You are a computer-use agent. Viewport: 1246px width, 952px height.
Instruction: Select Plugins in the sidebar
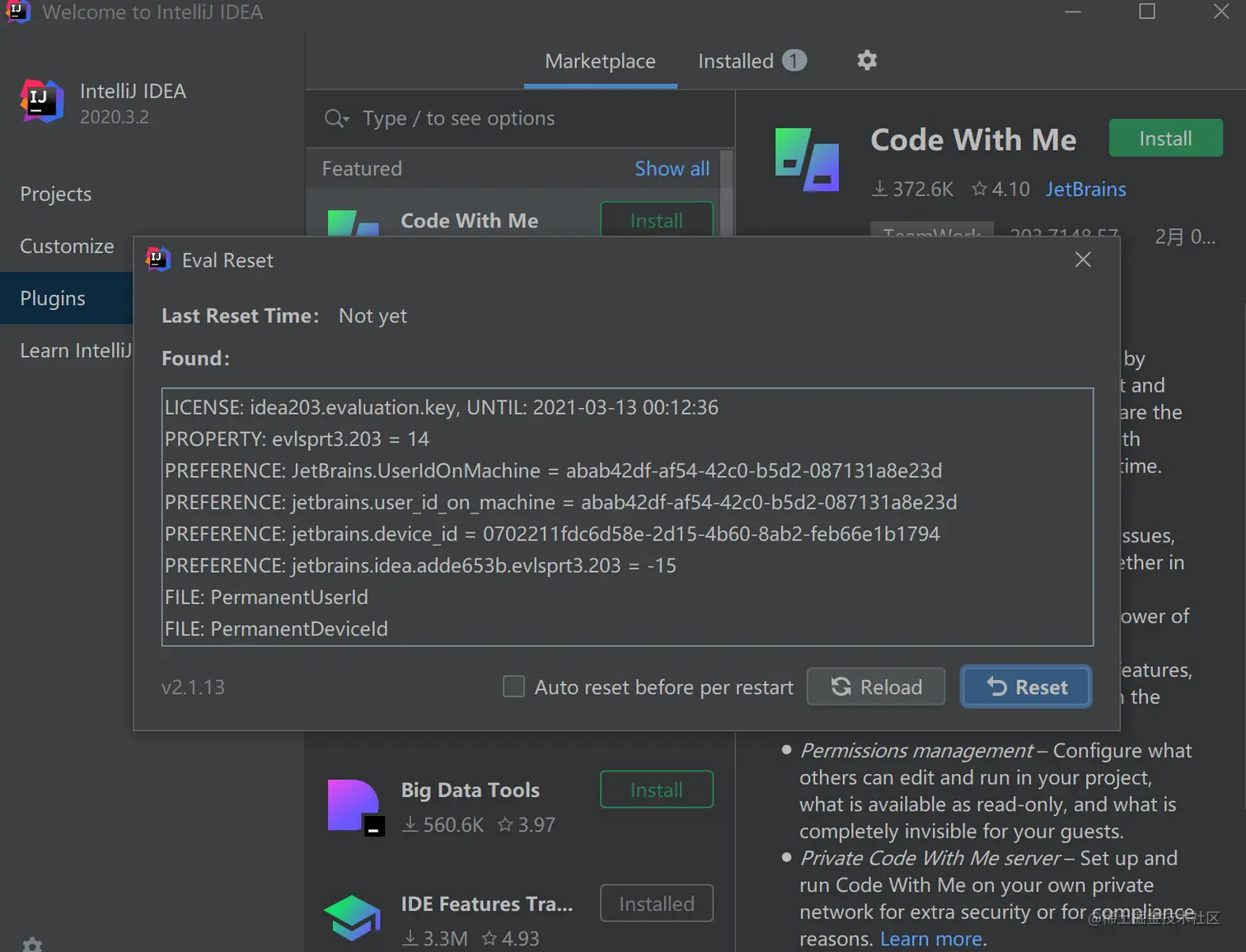coord(66,298)
